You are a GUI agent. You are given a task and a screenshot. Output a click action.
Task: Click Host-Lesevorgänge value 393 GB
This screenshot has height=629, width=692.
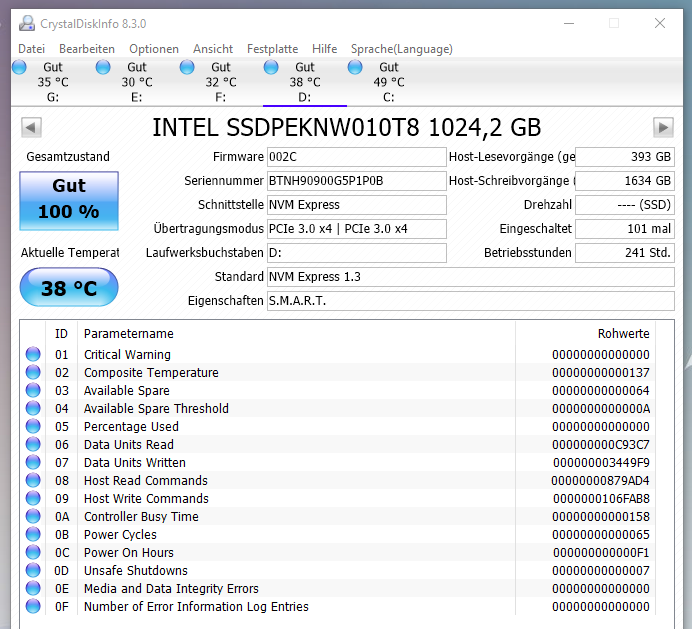point(625,157)
